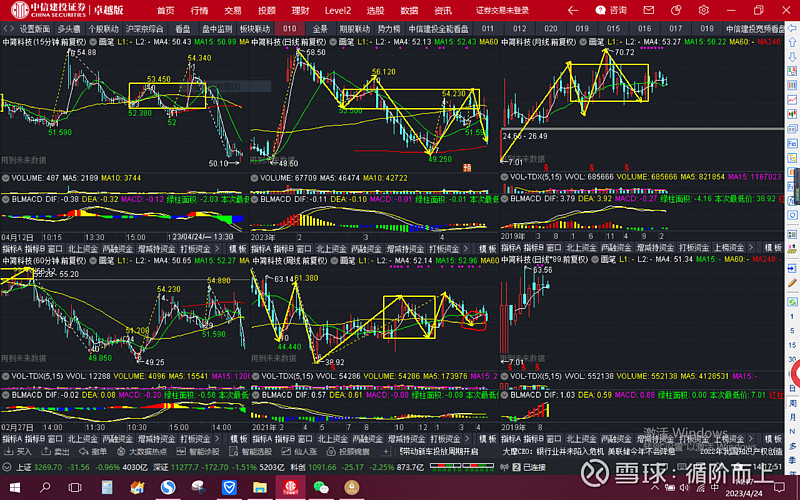800x500 pixels.
Task: Click 两融资金 under the 周线 chart
Action: coord(367,439)
